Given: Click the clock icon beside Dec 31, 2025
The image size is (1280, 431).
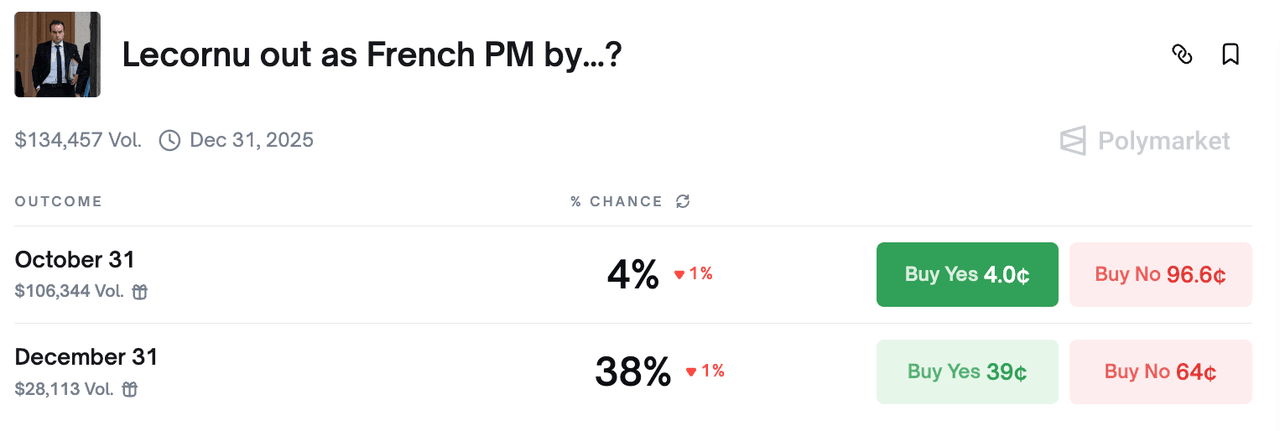Looking at the screenshot, I should [x=170, y=140].
